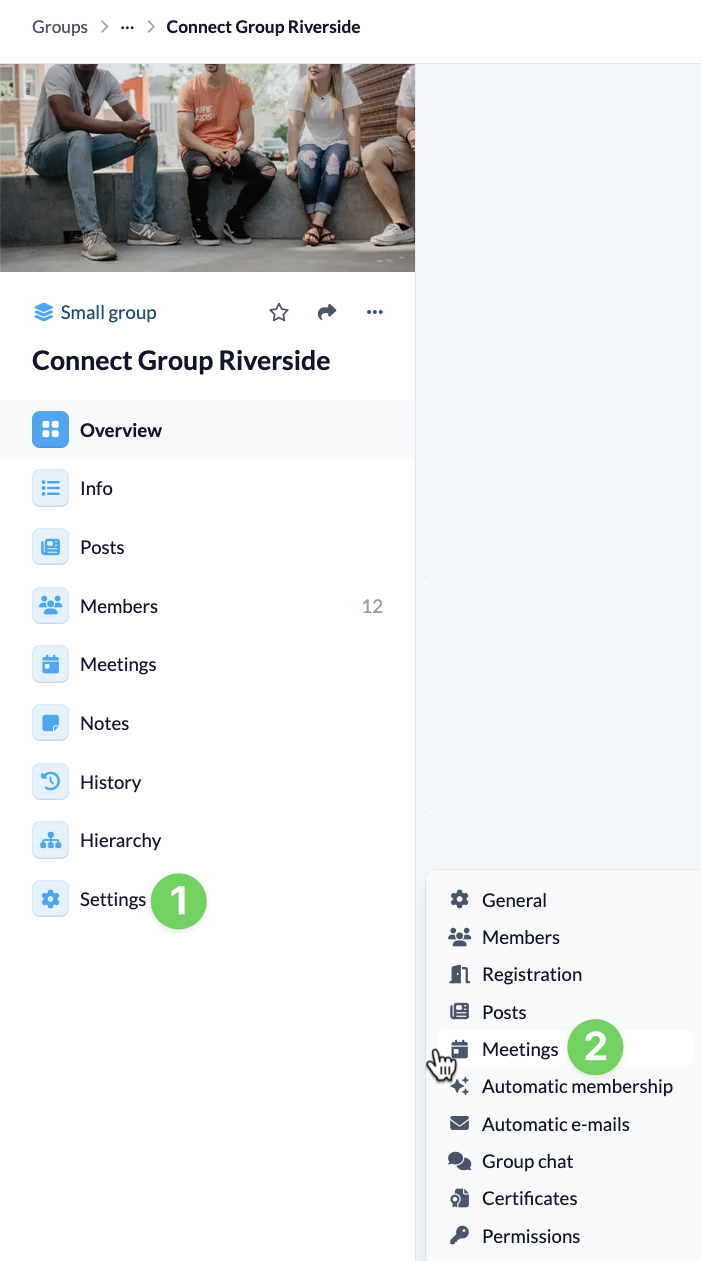Screen dimensions: 701x1261
Task: Open Automatic e-mails settings entry
Action: 554,1124
